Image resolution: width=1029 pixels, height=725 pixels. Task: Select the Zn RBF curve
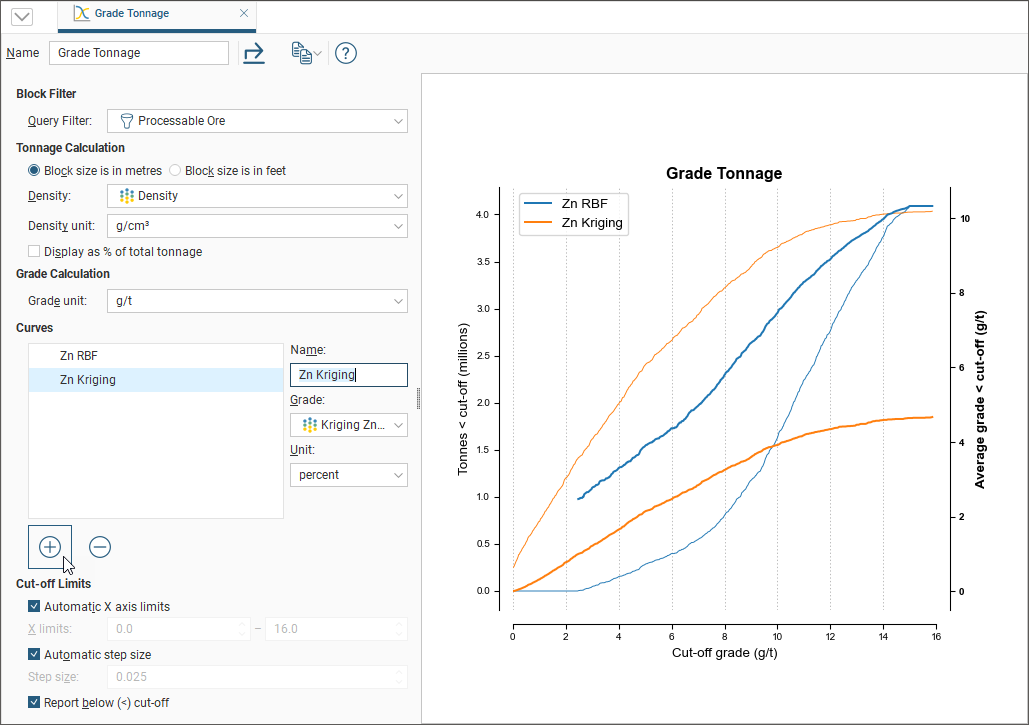click(79, 355)
